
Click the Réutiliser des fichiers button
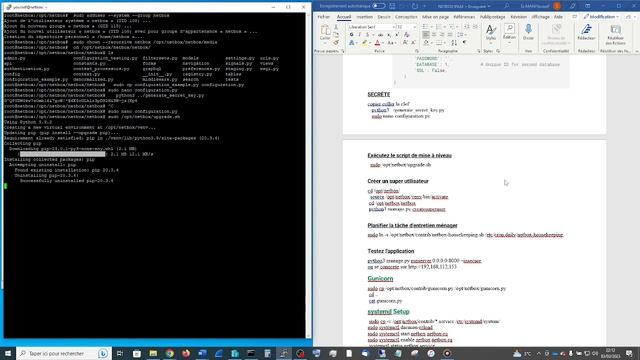point(616,34)
